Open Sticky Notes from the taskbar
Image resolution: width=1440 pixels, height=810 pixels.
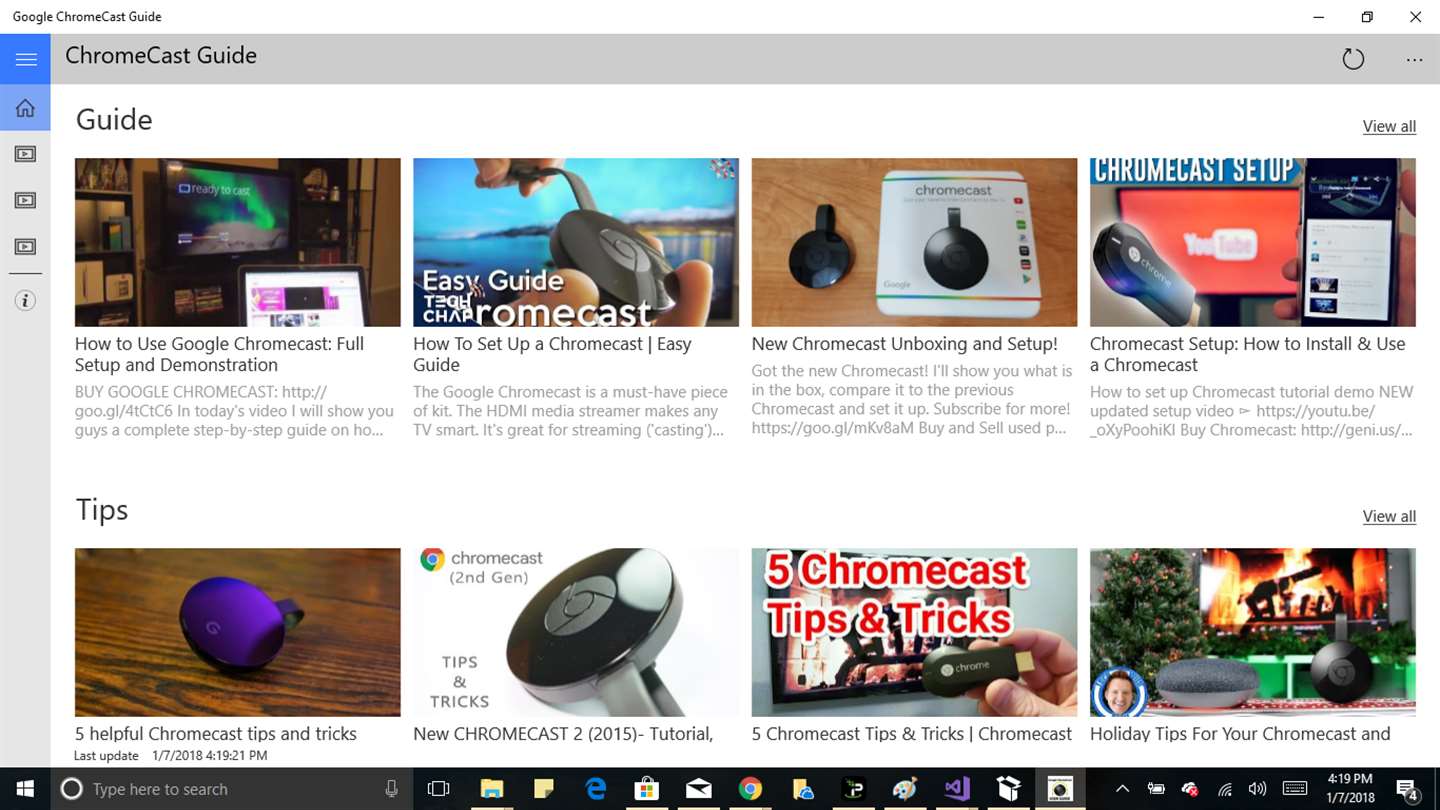tap(543, 789)
